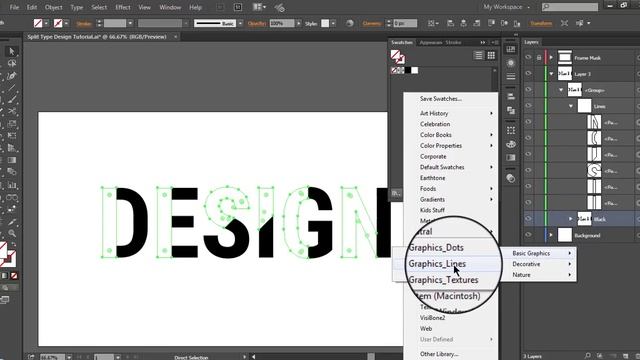Open the Stroke panel icon in dock
Screen dimensions: 640x360
tap(511, 76)
